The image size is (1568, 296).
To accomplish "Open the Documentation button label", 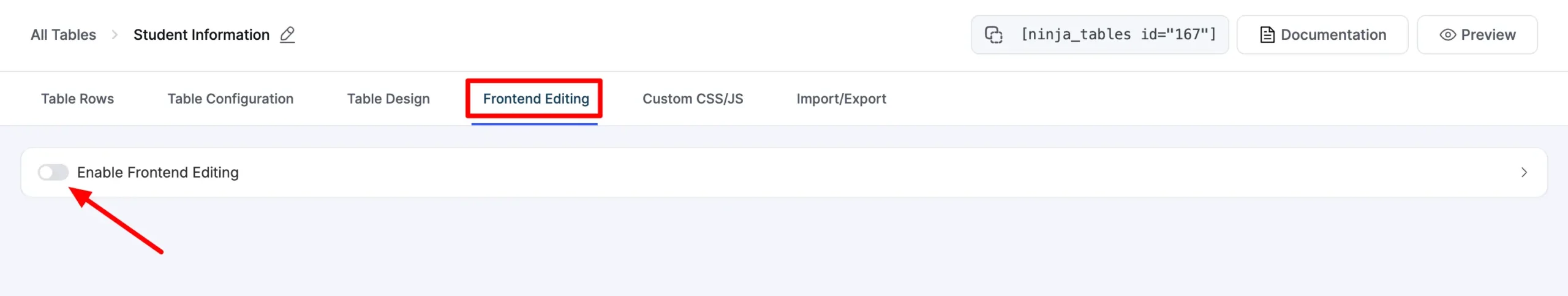I will click(x=1333, y=35).
